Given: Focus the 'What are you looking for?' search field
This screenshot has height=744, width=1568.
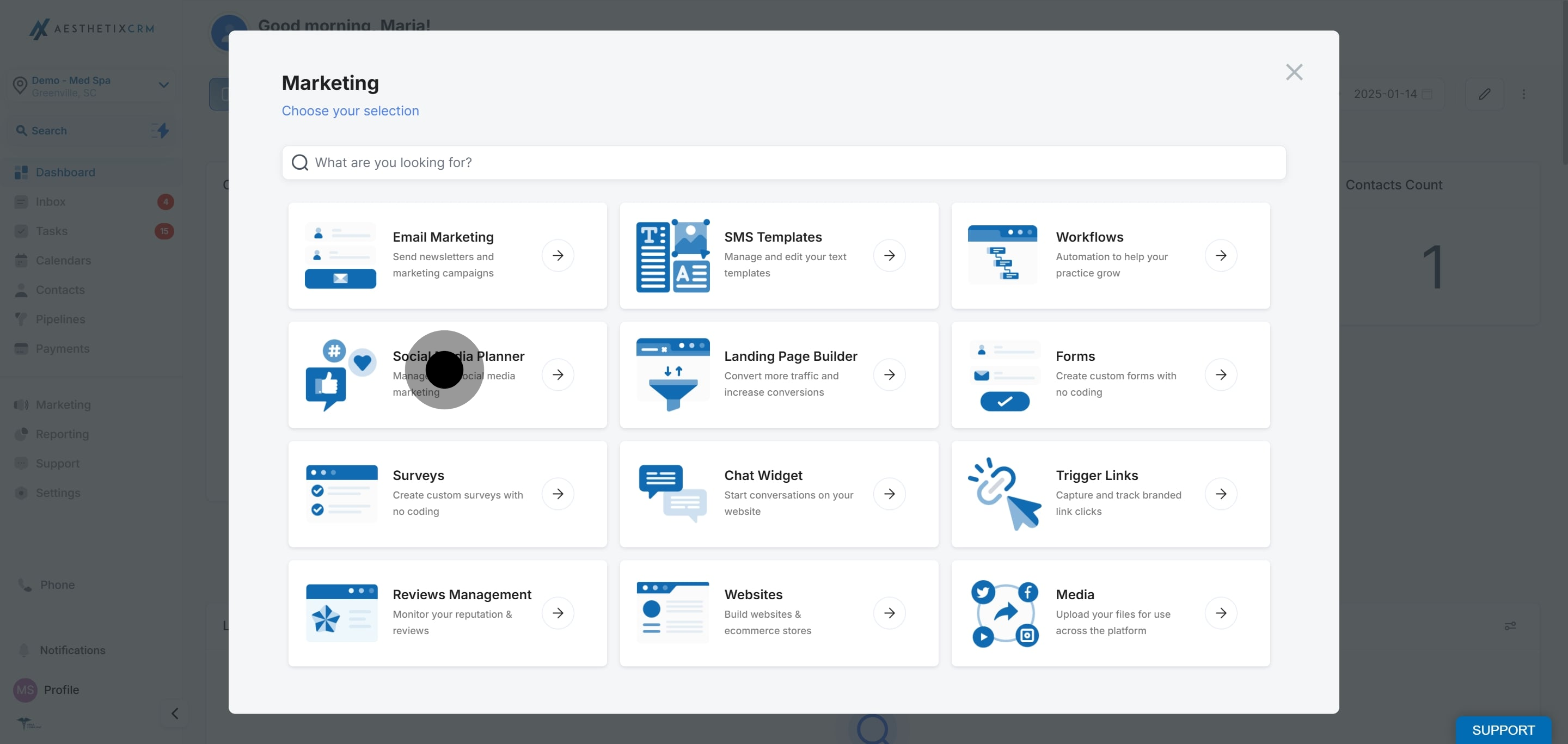Looking at the screenshot, I should [x=784, y=162].
